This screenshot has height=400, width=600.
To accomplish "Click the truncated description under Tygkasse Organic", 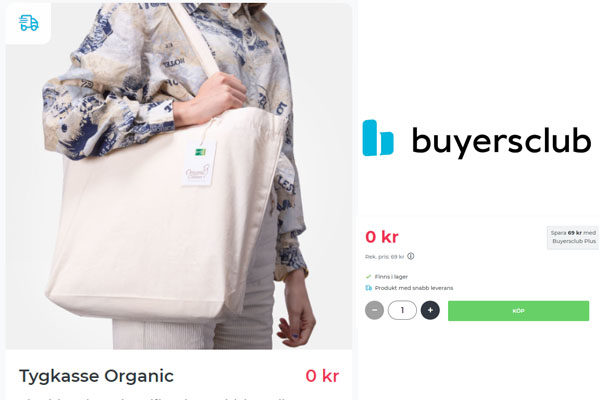I will click(153, 397).
